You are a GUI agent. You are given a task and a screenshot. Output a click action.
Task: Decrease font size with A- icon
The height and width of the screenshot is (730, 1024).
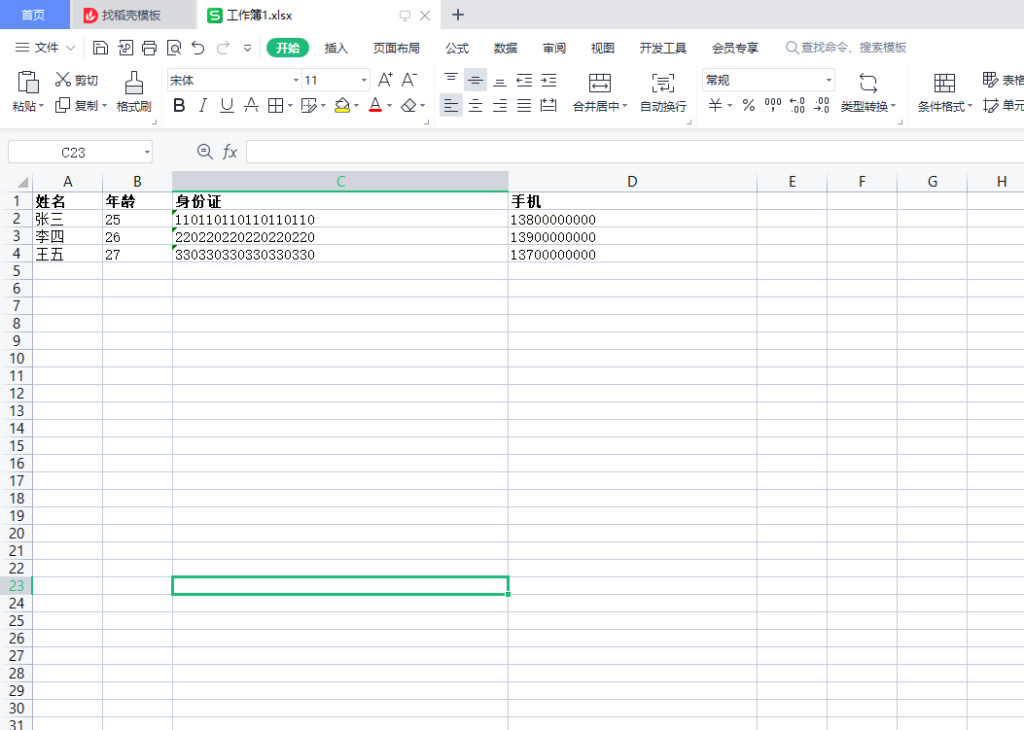409,80
